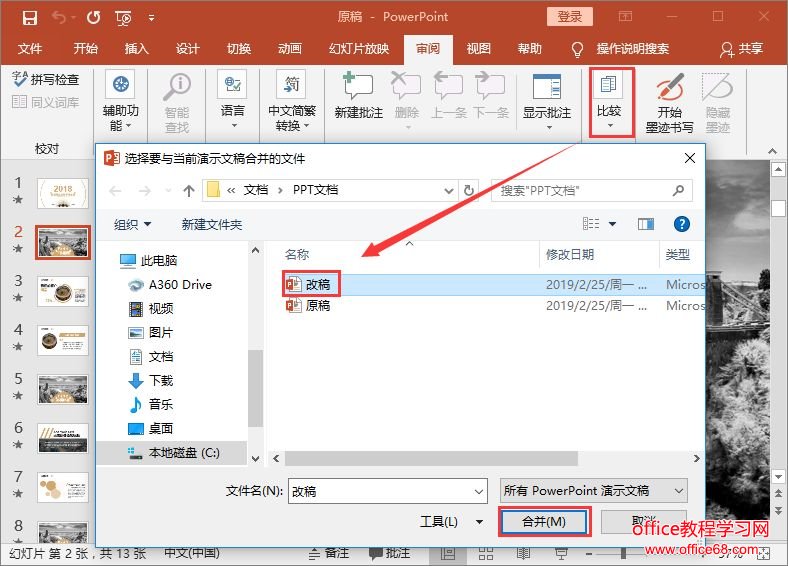Toggle 备注 notes in status bar
The height and width of the screenshot is (566, 788).
point(329,553)
